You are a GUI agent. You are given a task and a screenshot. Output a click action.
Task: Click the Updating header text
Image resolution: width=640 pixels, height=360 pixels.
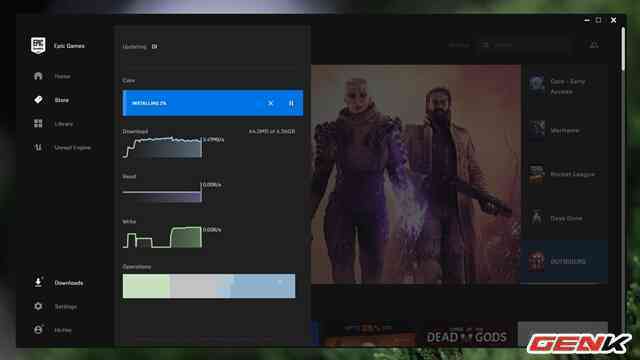click(134, 47)
